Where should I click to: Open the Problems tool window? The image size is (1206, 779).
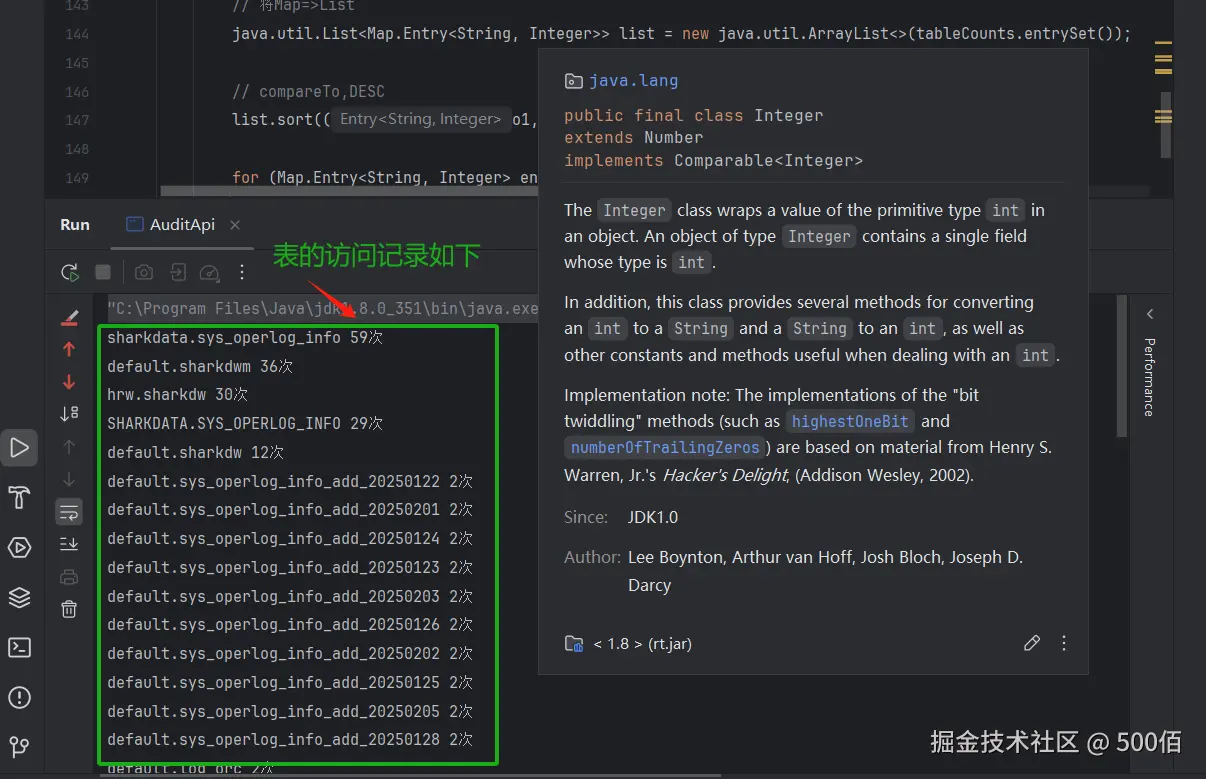point(19,697)
